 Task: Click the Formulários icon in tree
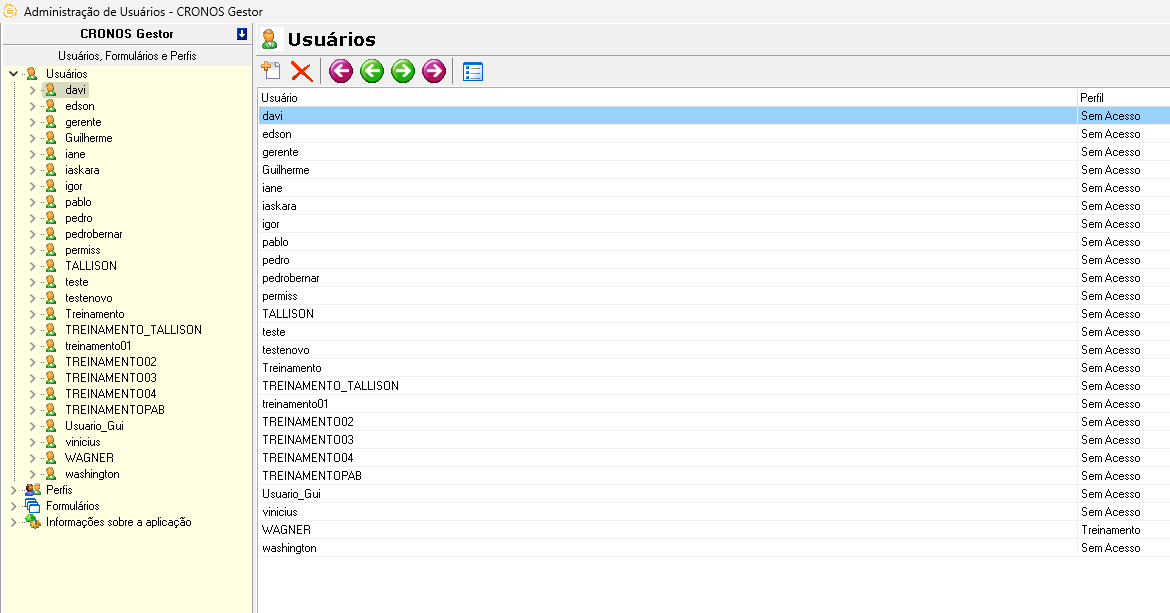click(33, 506)
